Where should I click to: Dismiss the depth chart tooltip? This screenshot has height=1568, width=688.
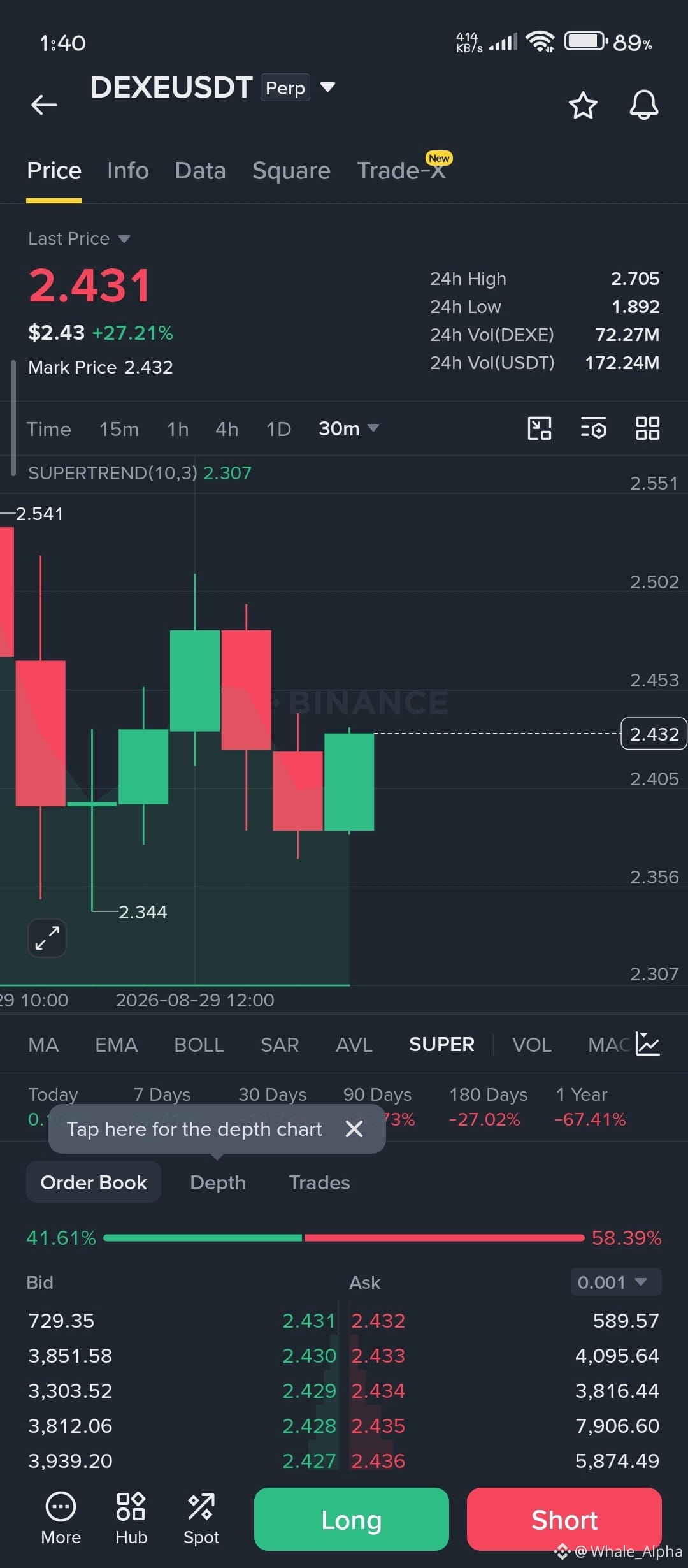coord(354,1129)
